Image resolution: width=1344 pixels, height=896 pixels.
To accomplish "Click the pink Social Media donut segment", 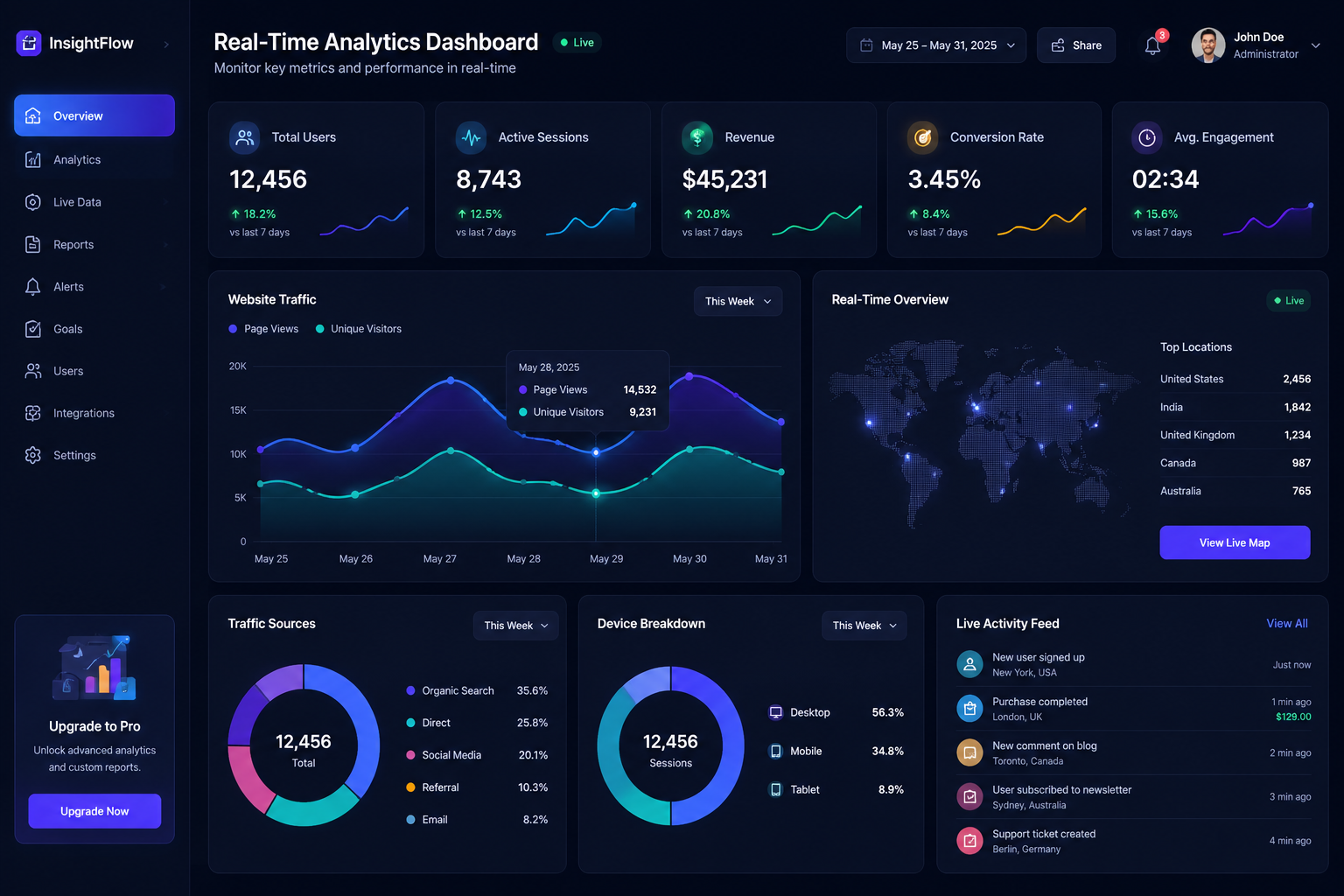I will (x=249, y=777).
